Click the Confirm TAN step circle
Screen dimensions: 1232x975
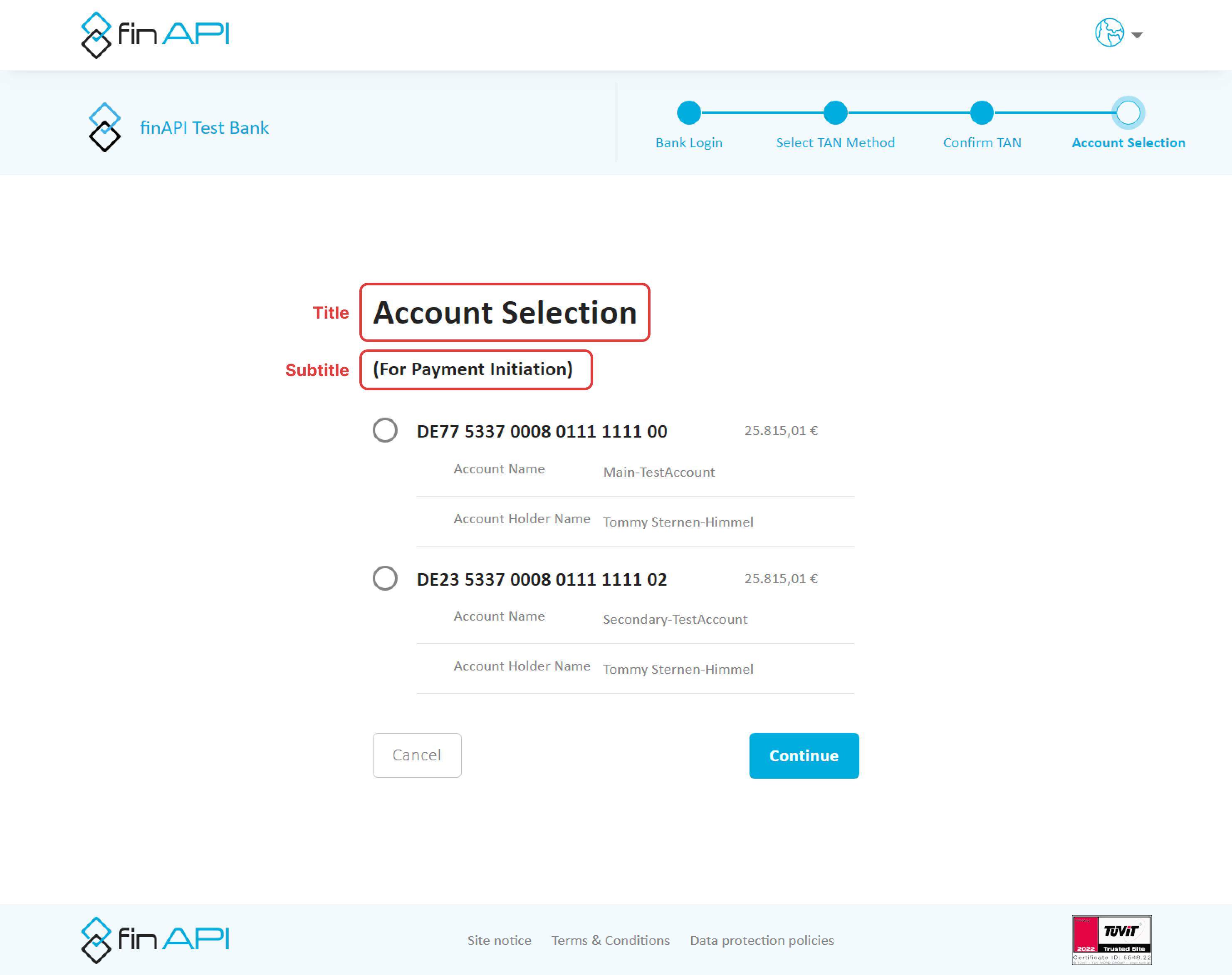coord(981,112)
